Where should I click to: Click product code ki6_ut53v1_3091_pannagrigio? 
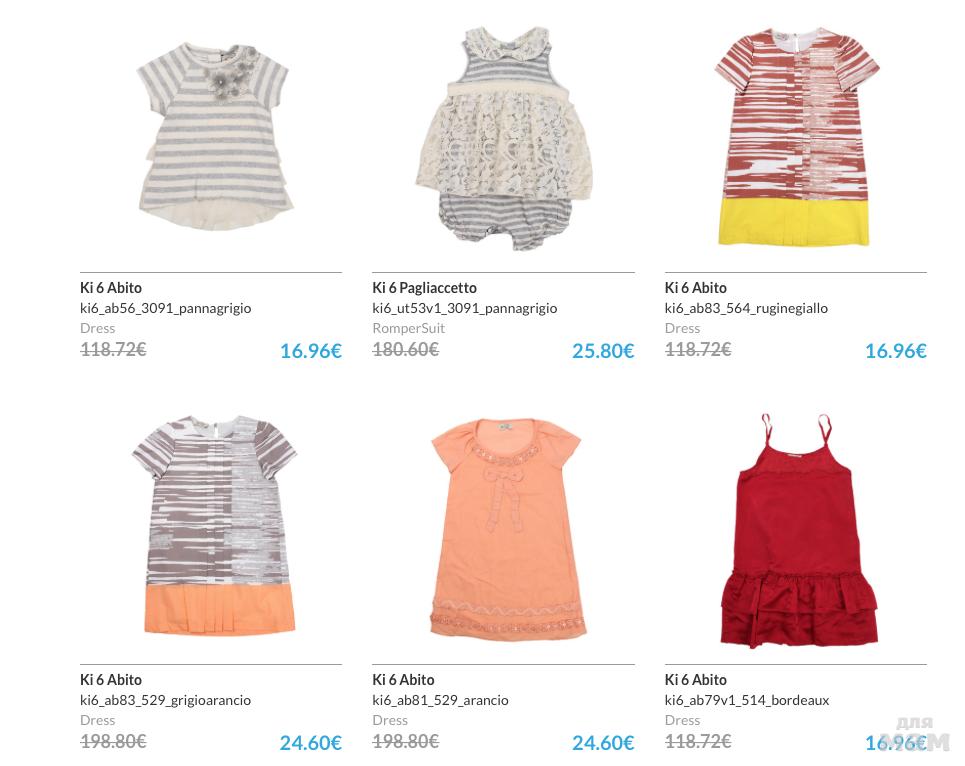465,308
